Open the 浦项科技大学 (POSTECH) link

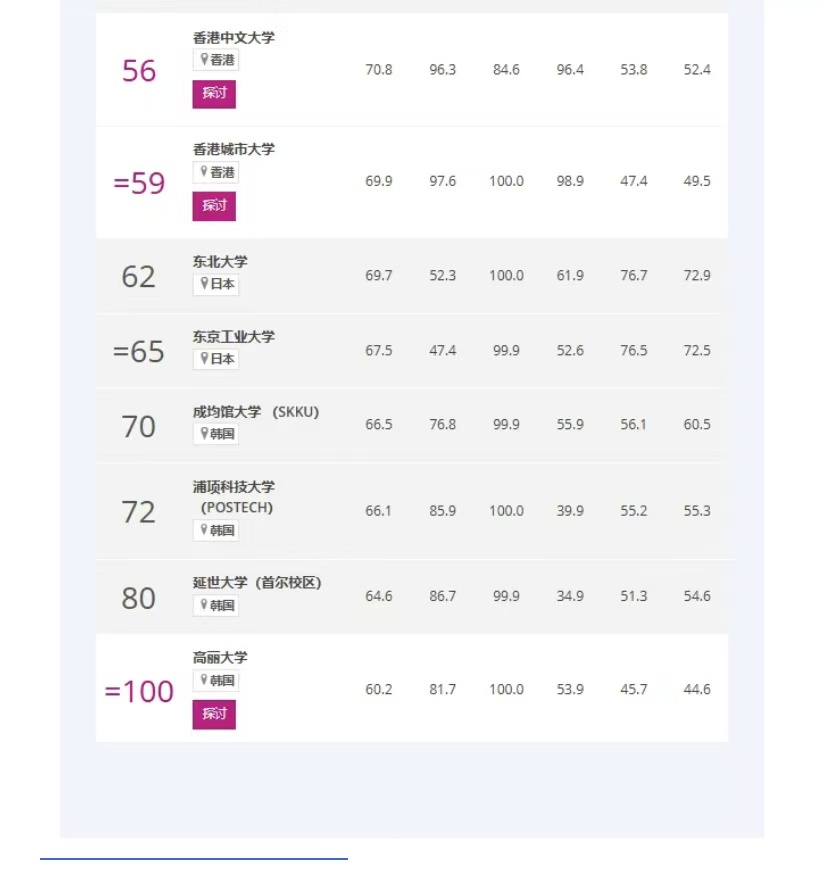coord(234,497)
